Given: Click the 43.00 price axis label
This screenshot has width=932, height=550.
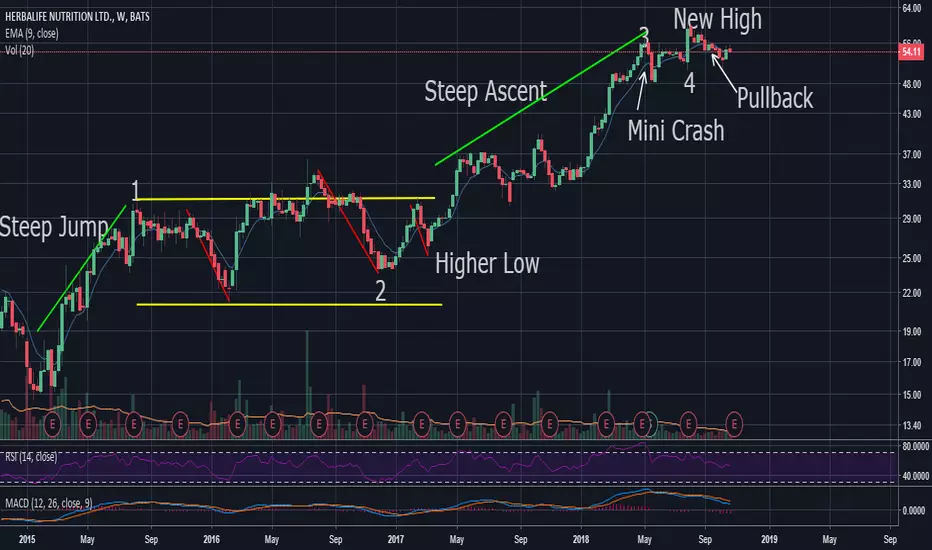Looking at the screenshot, I should [x=911, y=114].
